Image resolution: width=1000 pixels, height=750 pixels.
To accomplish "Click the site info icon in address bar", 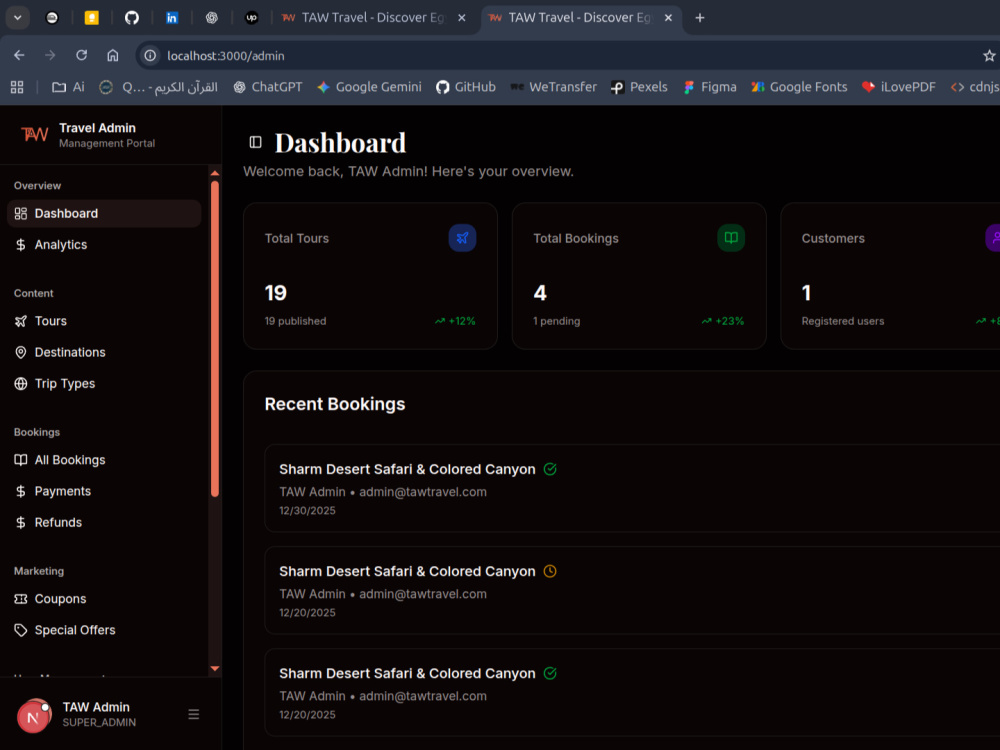I will point(150,55).
